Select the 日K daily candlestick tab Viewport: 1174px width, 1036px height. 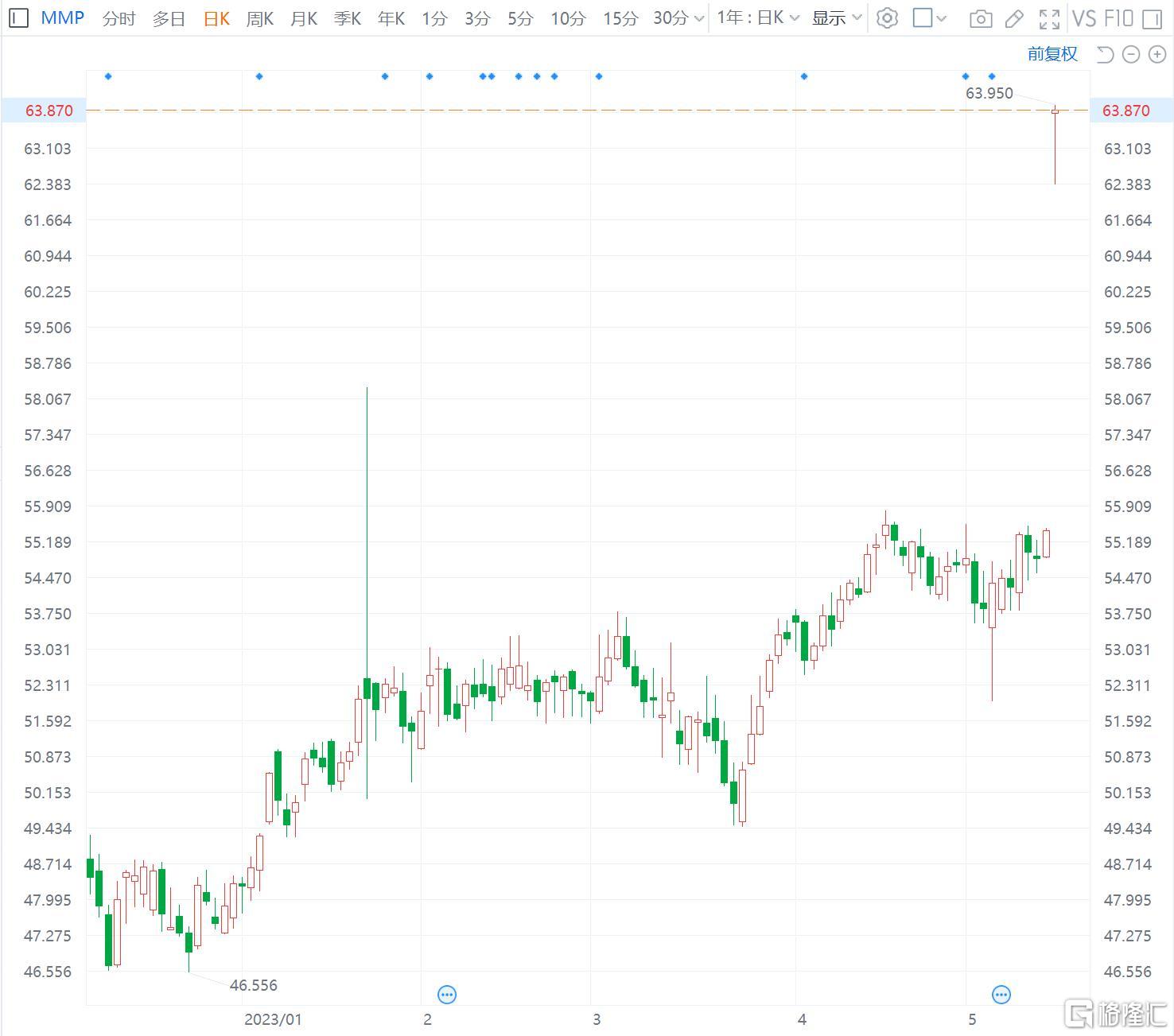(216, 18)
